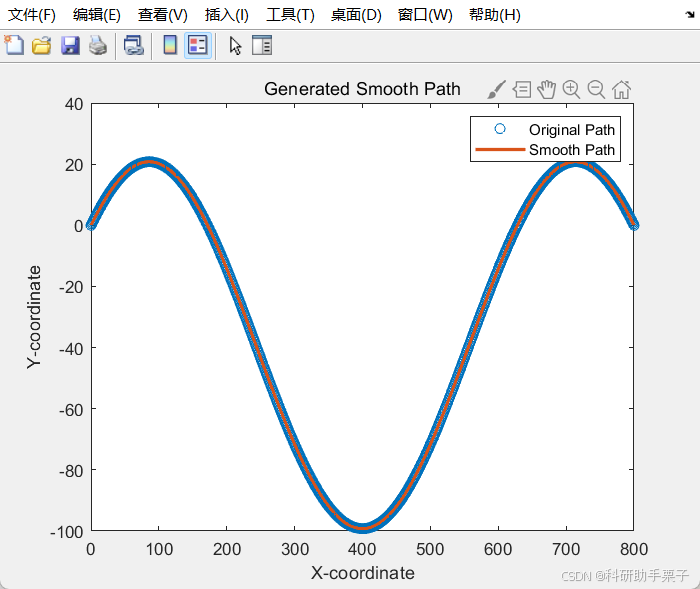Select the Edit Plot arrow tool

tap(235, 46)
